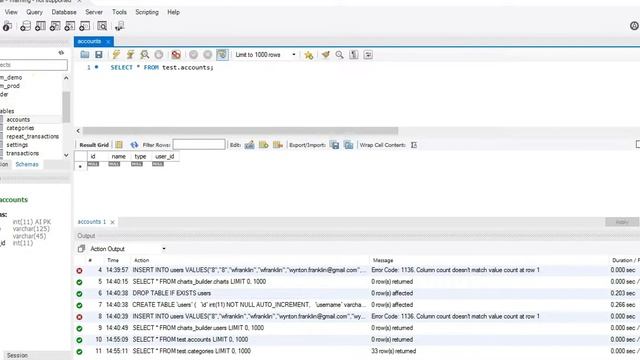Click the create new table icon
The height and width of the screenshot is (360, 640).
coord(40,26)
